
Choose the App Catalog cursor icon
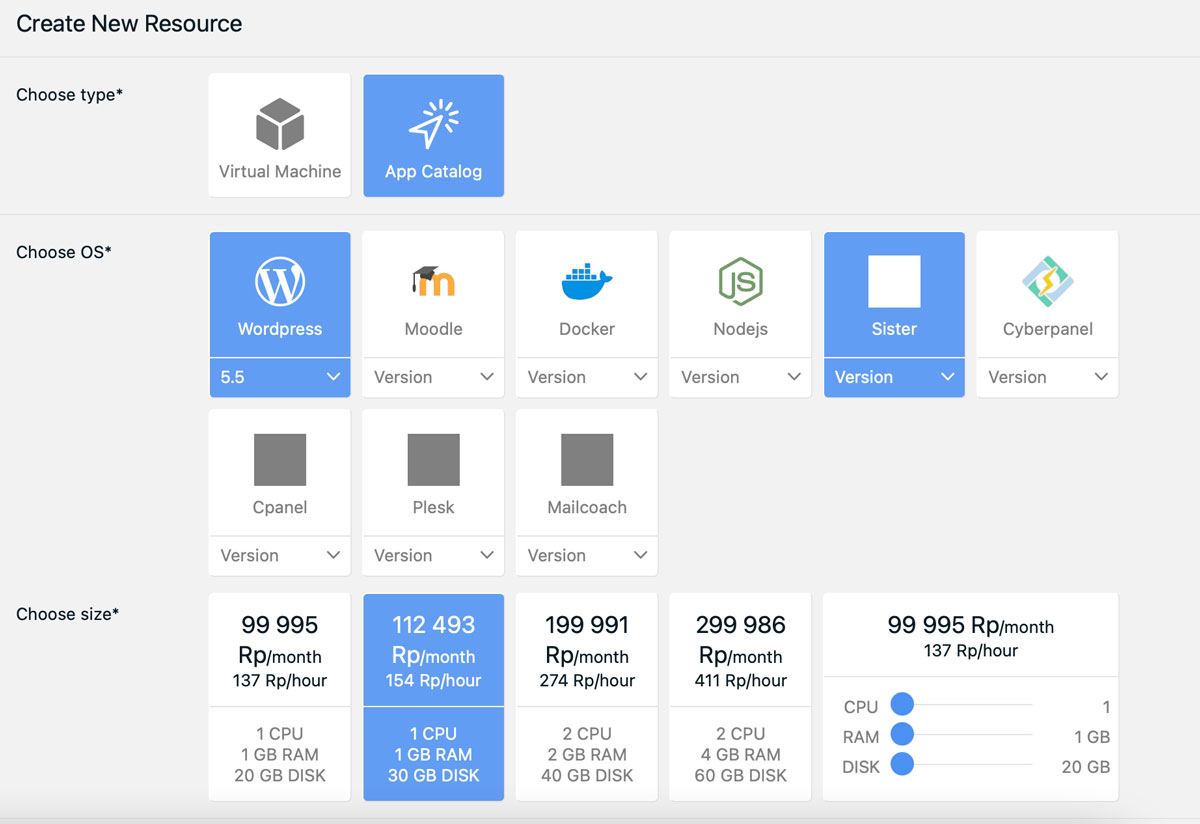tap(433, 124)
